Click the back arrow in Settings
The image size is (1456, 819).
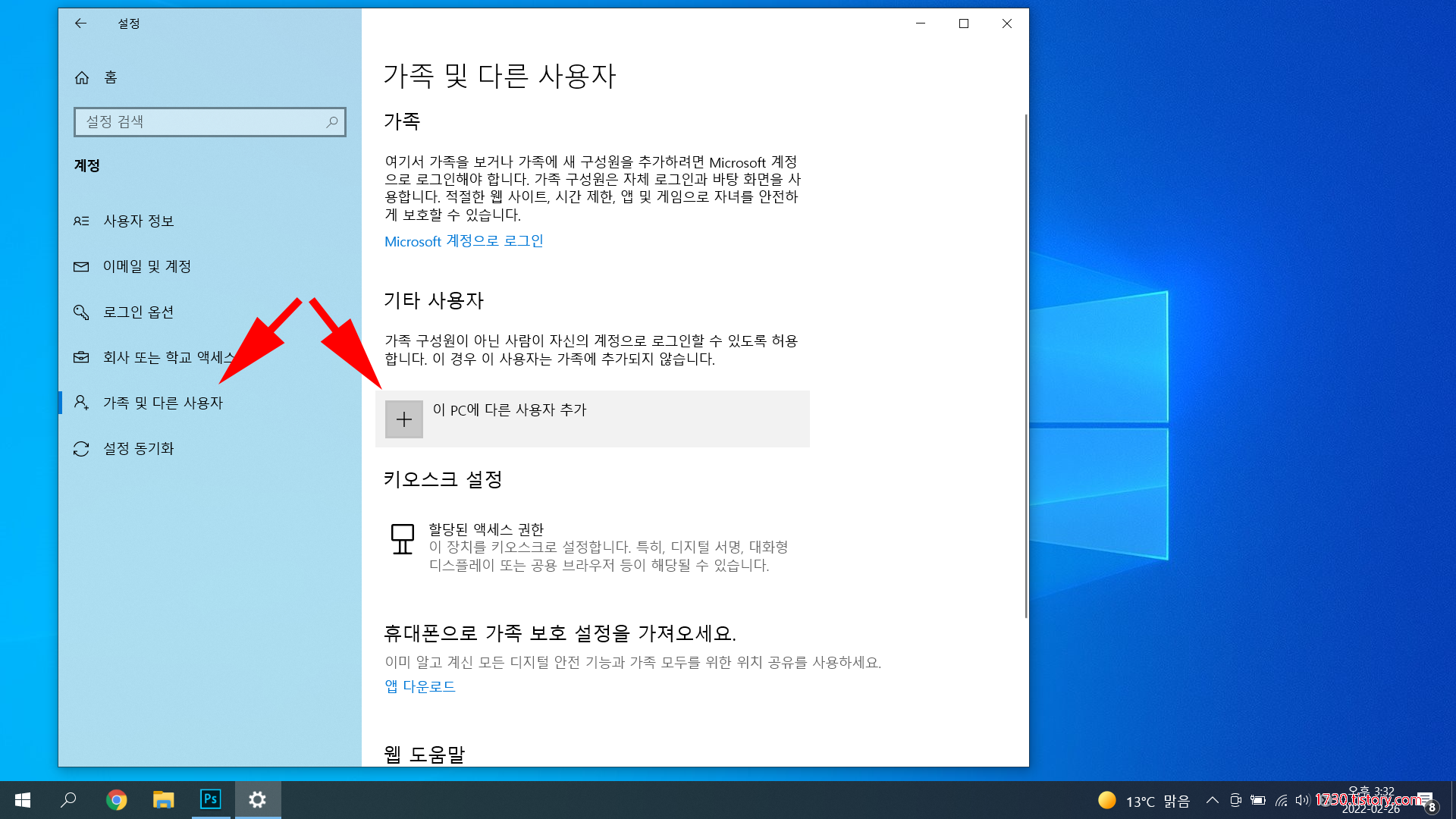click(x=80, y=24)
